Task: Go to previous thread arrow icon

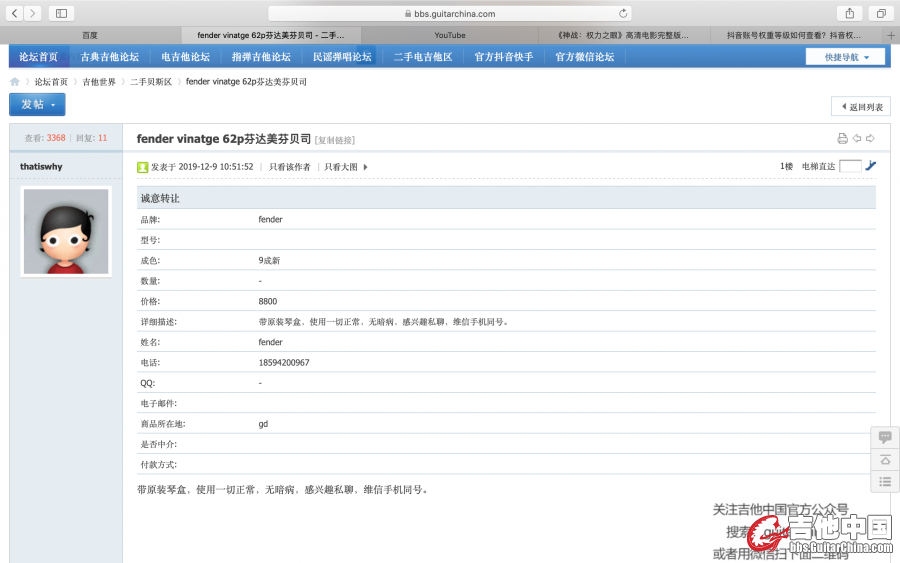Action: click(x=857, y=139)
